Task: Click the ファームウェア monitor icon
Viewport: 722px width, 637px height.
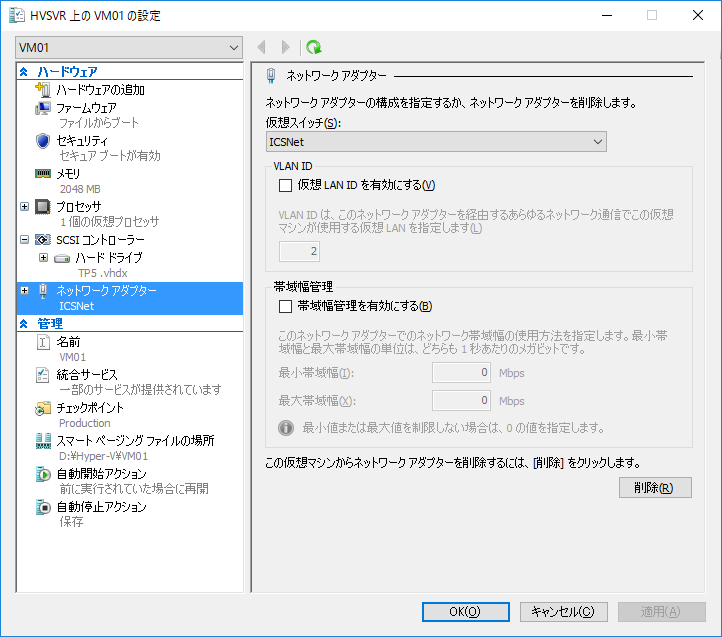Action: (x=43, y=108)
